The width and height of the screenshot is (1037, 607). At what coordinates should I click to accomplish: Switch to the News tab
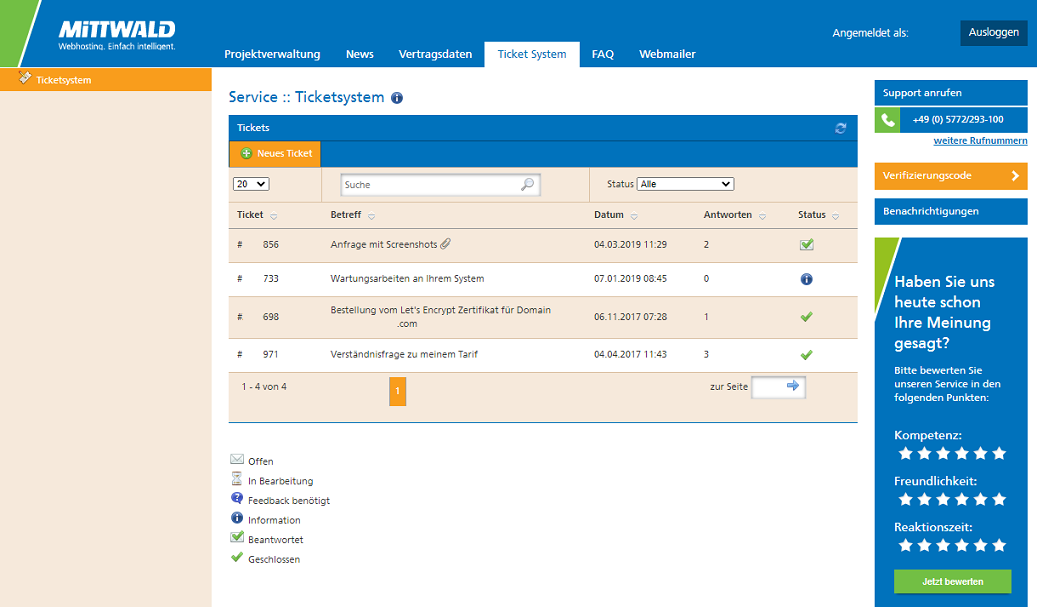tap(360, 54)
